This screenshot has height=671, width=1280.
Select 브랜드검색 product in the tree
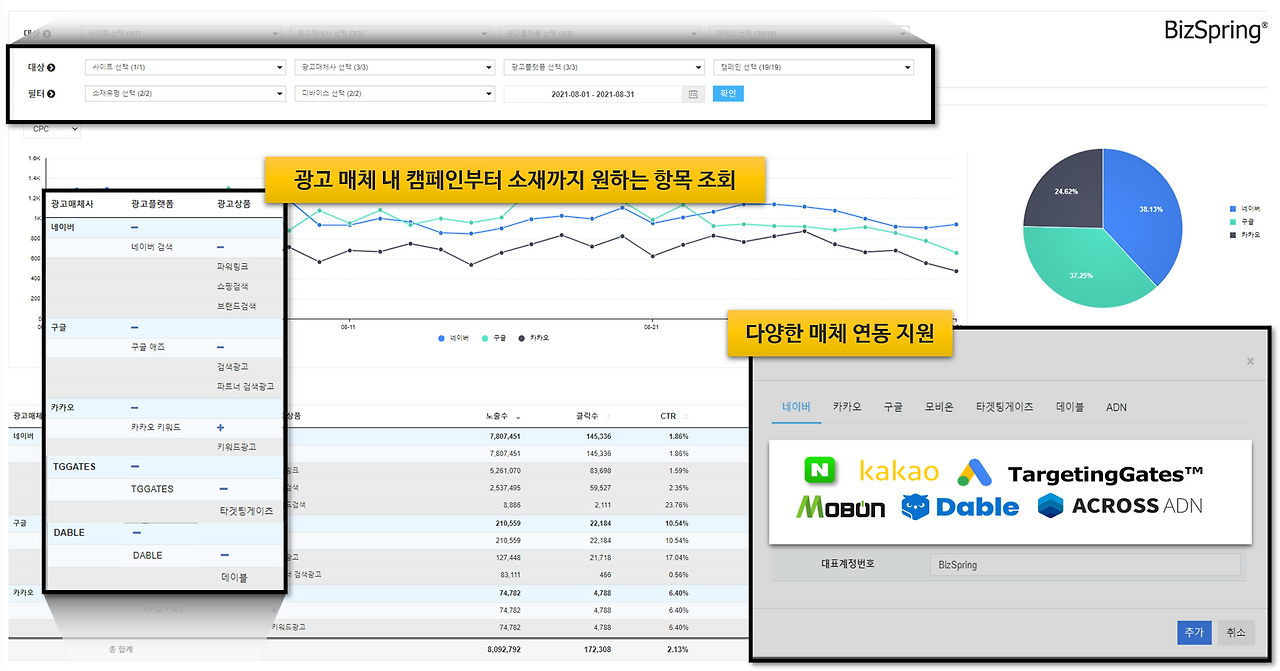point(236,307)
